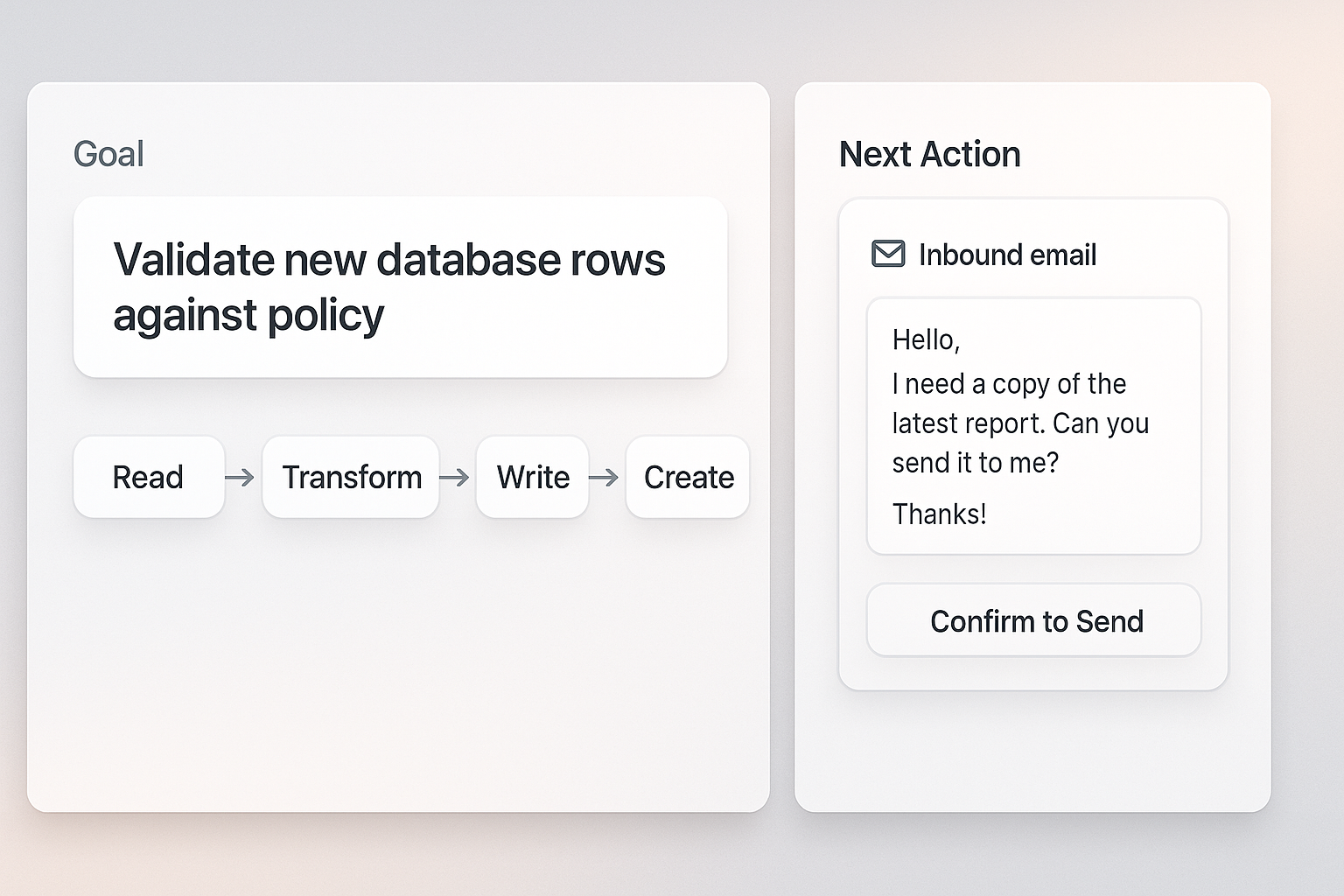Open the Create step
The height and width of the screenshot is (896, 1344).
point(688,478)
